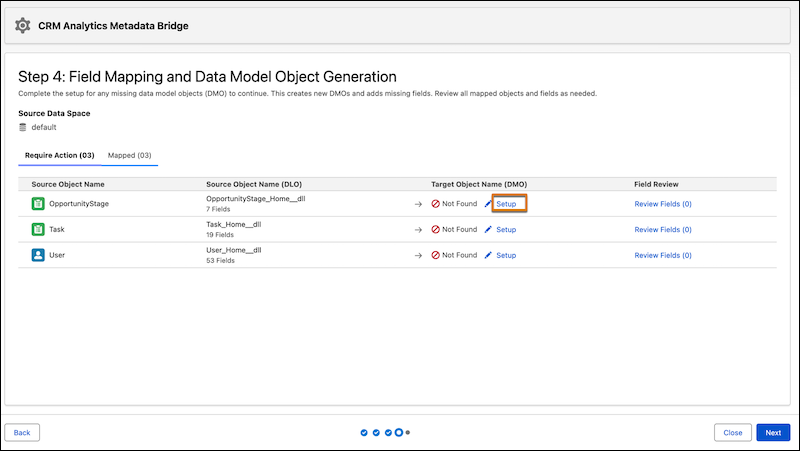Click the CRM Analytics Metadata Bridge title
Image resolution: width=800 pixels, height=451 pixels.
(113, 26)
